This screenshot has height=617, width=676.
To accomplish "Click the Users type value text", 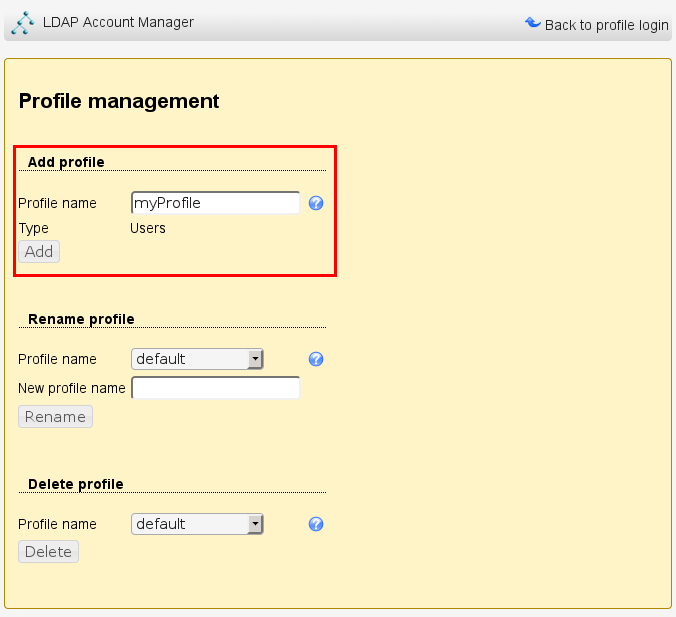I will (148, 228).
